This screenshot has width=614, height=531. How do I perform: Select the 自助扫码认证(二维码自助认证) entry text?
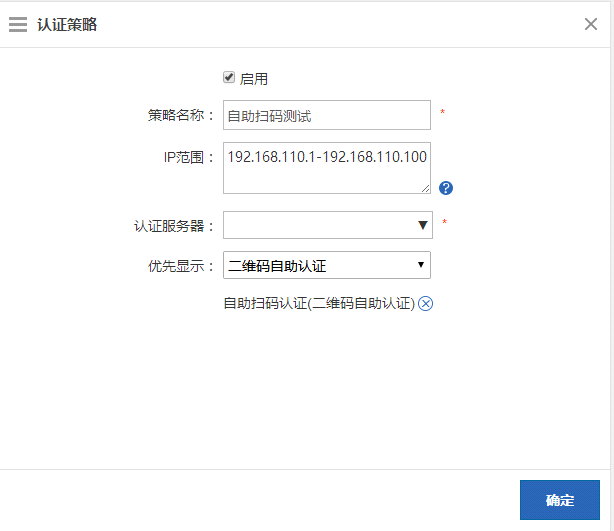[318, 304]
